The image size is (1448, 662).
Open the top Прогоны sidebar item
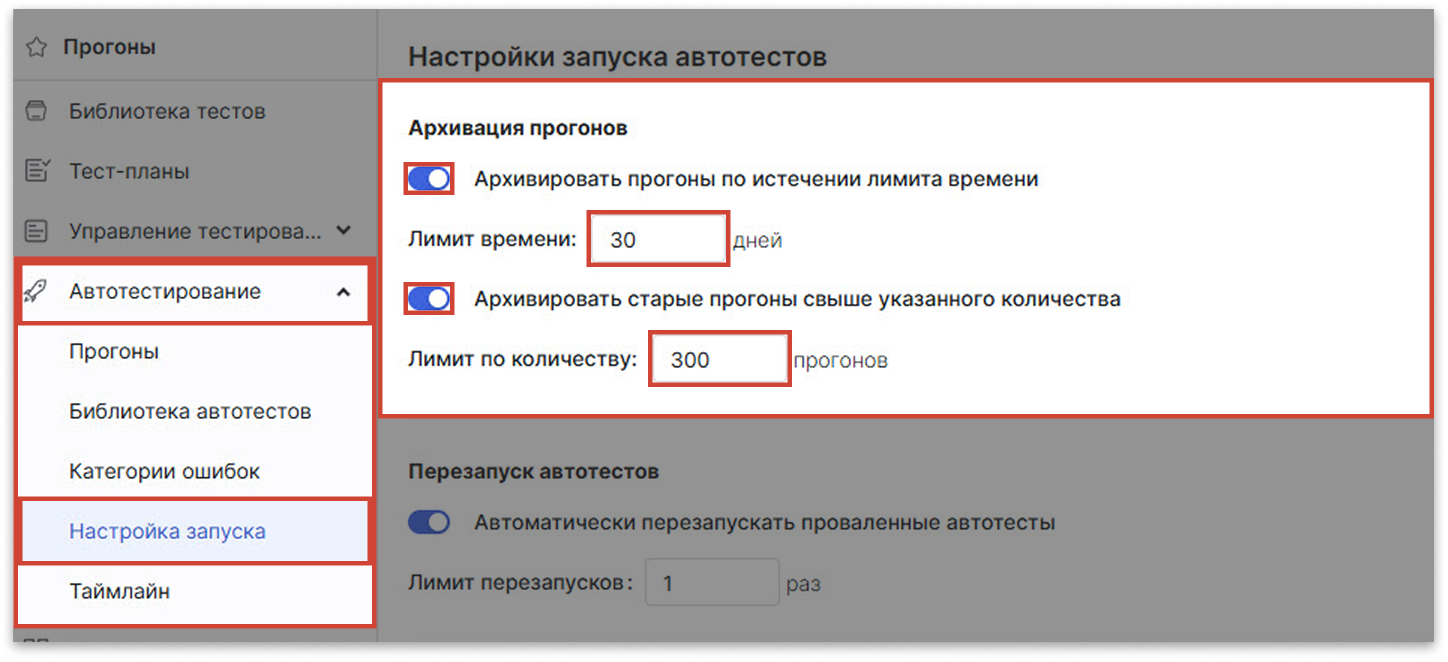(x=110, y=47)
